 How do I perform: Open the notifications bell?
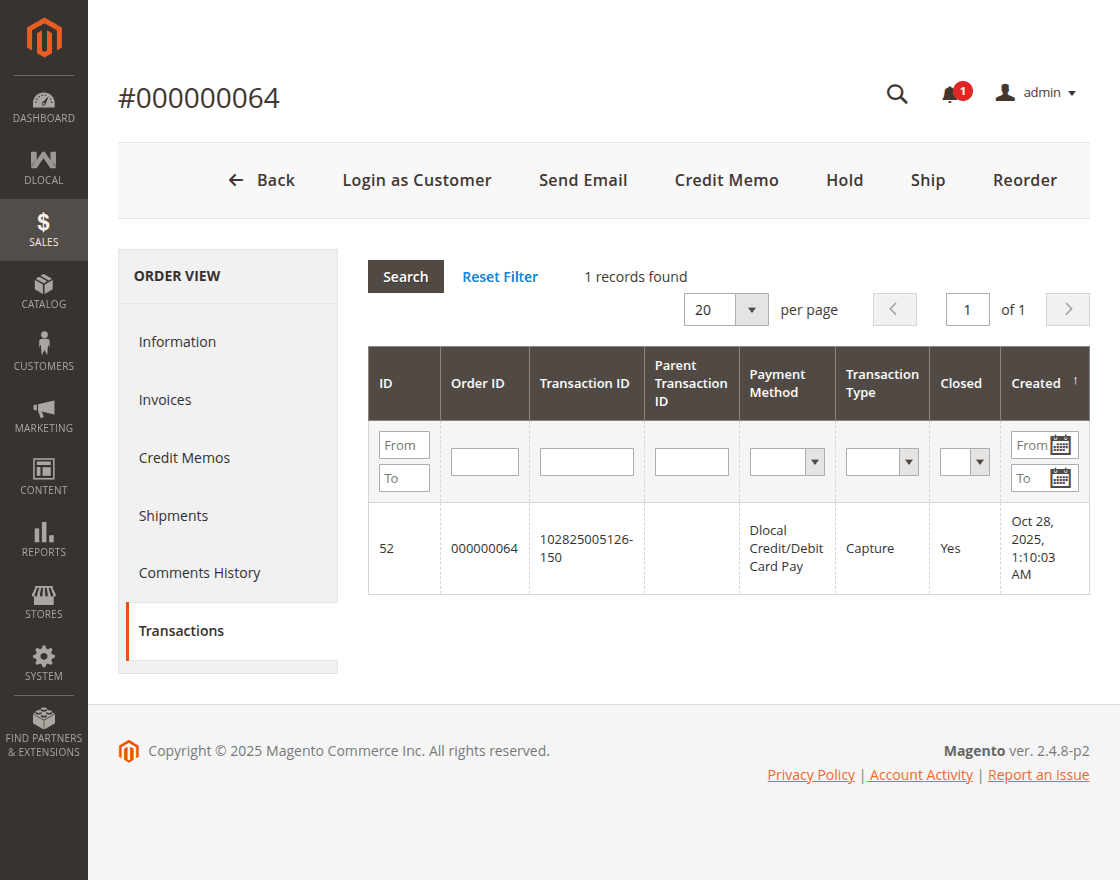point(949,92)
